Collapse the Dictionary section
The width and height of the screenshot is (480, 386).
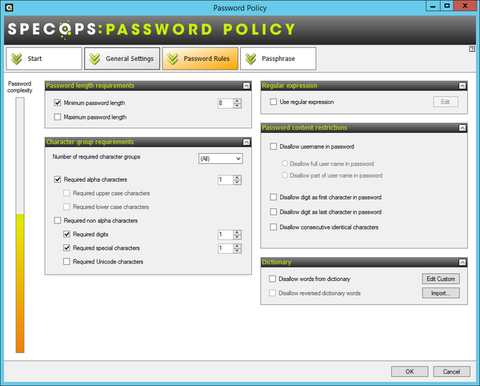(x=462, y=262)
